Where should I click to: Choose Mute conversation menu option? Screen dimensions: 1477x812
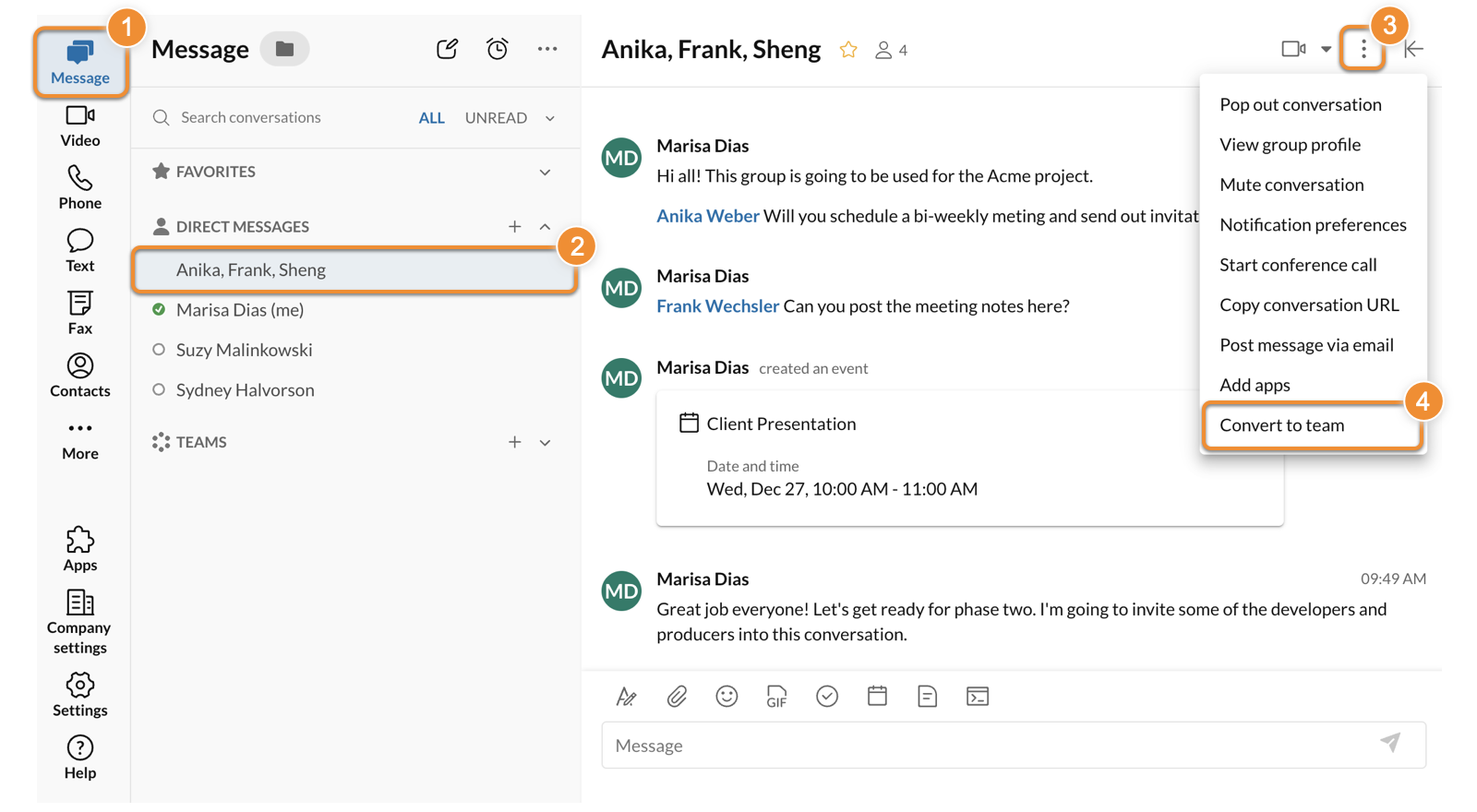click(1291, 185)
